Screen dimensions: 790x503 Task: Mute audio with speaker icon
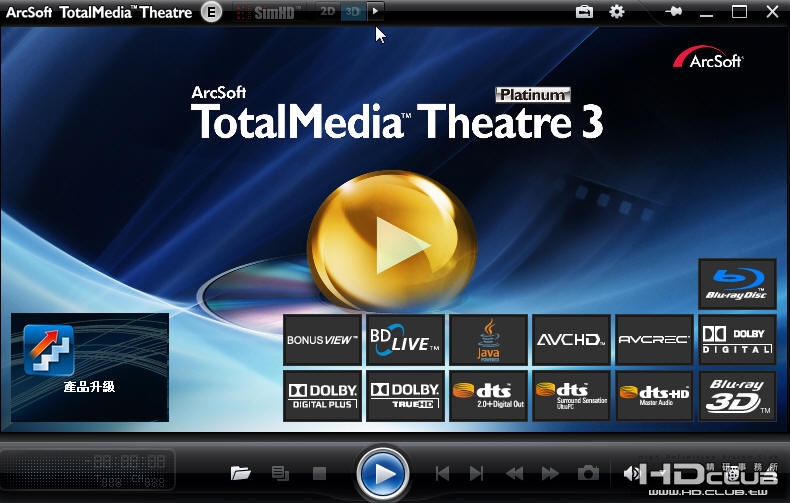(631, 473)
